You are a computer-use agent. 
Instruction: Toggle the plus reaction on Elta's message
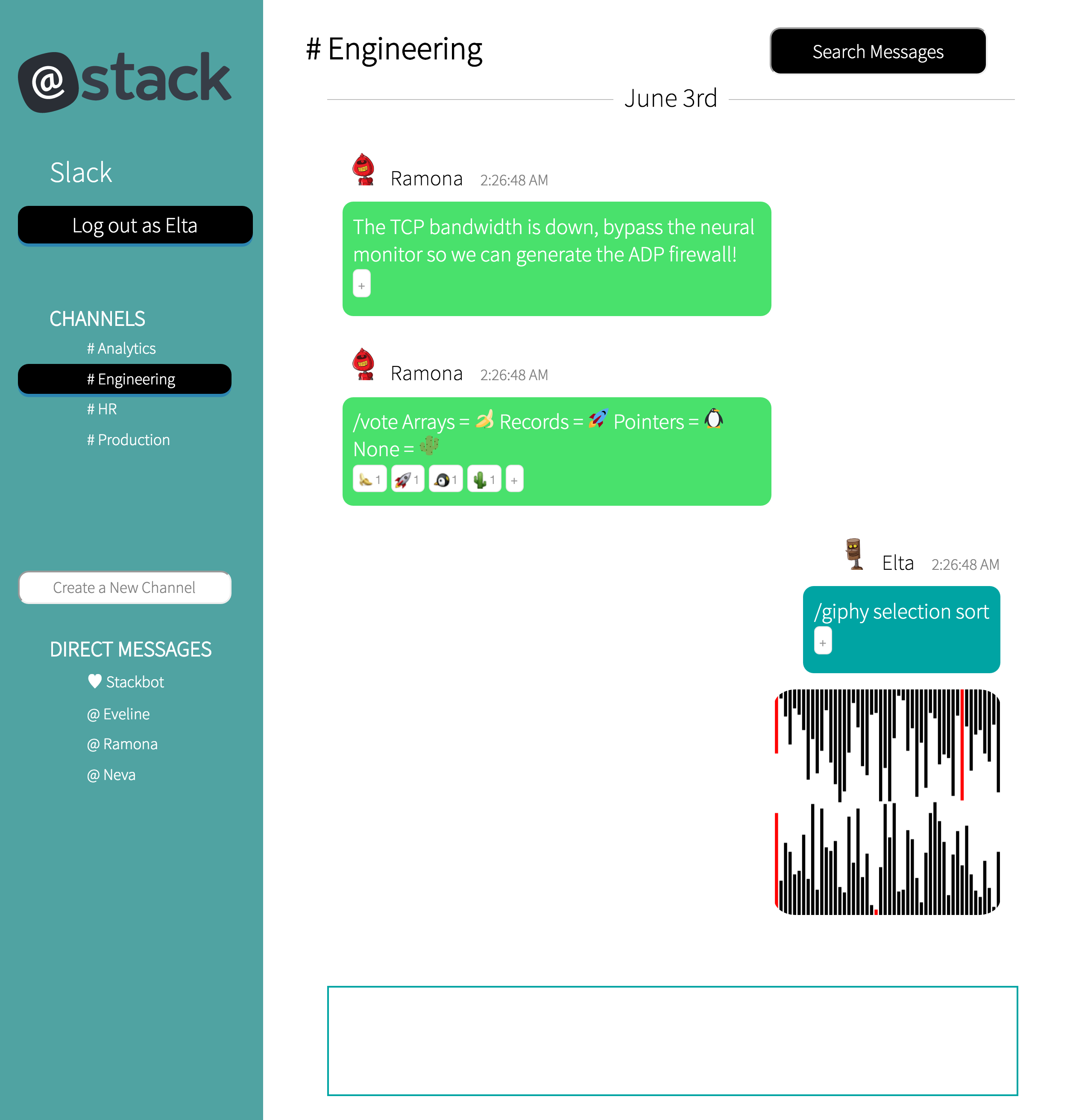tap(822, 642)
